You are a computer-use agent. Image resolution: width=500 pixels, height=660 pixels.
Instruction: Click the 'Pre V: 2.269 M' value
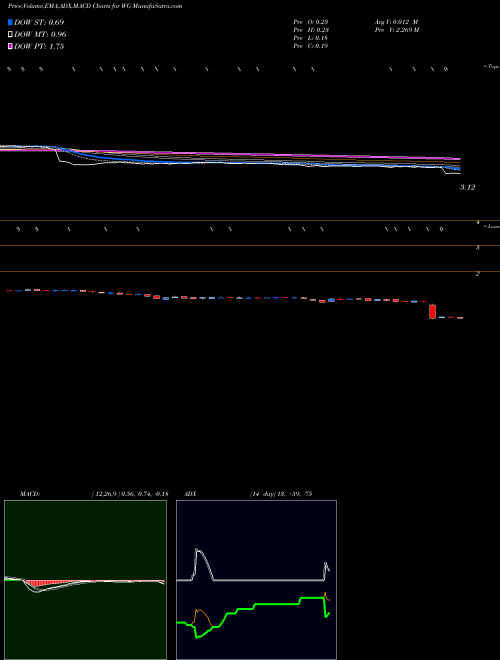click(397, 30)
